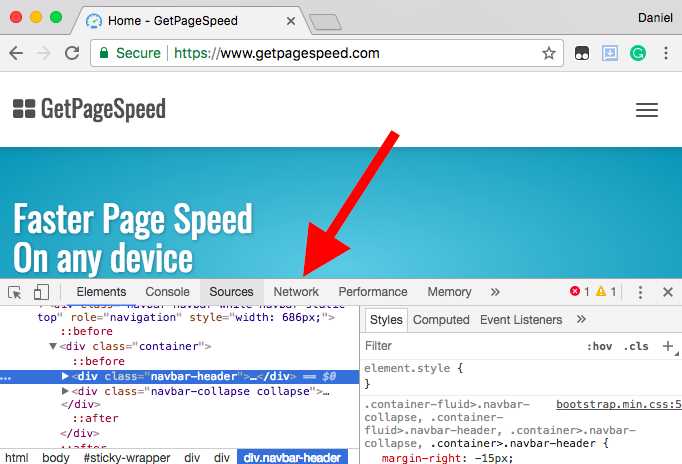Click the element.style rule block

[x=413, y=376]
